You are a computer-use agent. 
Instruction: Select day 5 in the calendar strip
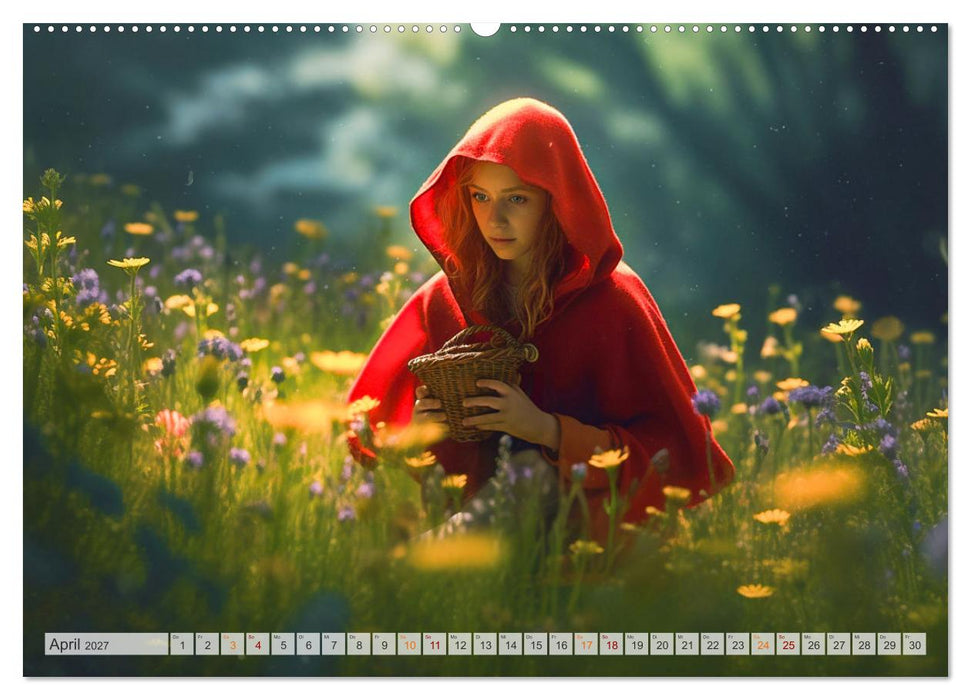[283, 644]
